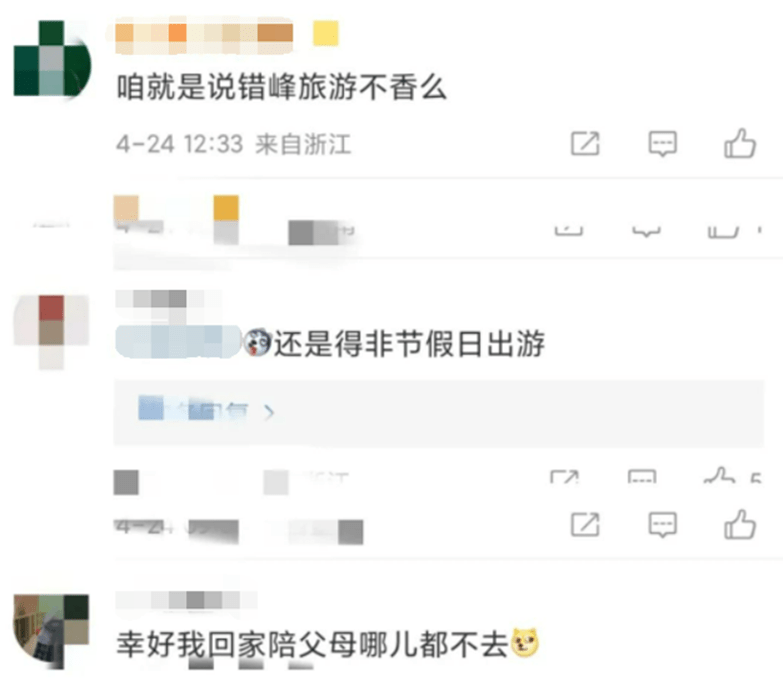Tap the thumbs-up with count 5
Screen dimensions: 783x691
[x=719, y=475]
